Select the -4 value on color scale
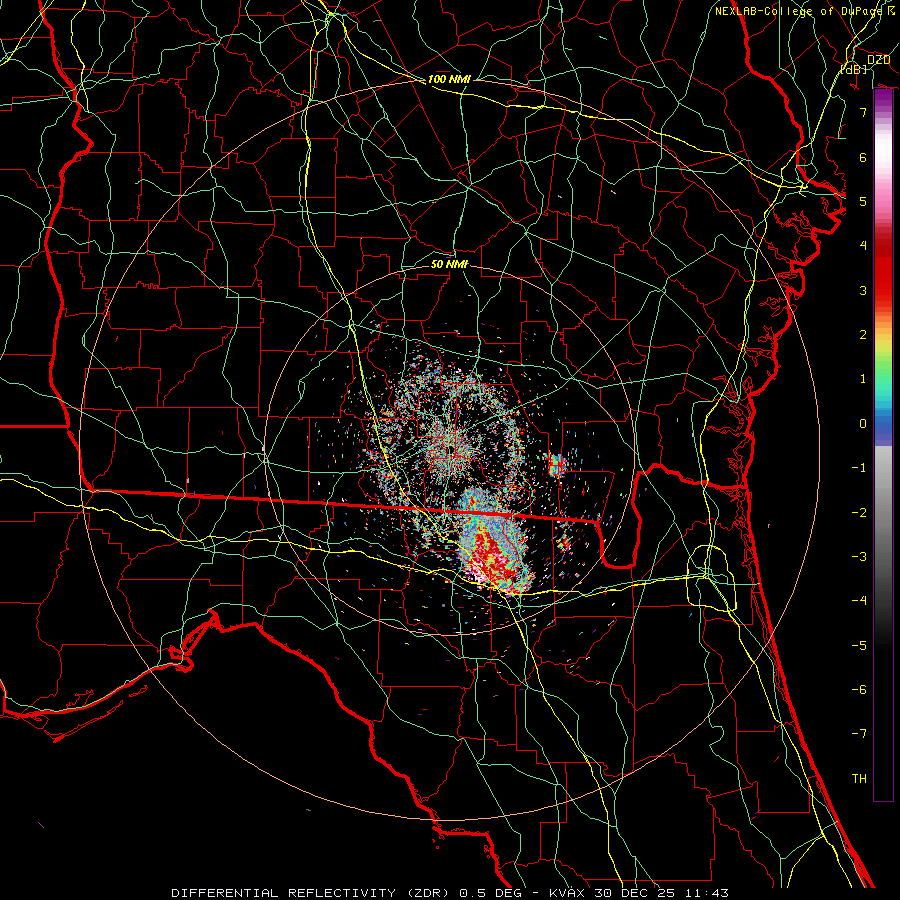This screenshot has width=900, height=900. pyautogui.click(x=859, y=601)
